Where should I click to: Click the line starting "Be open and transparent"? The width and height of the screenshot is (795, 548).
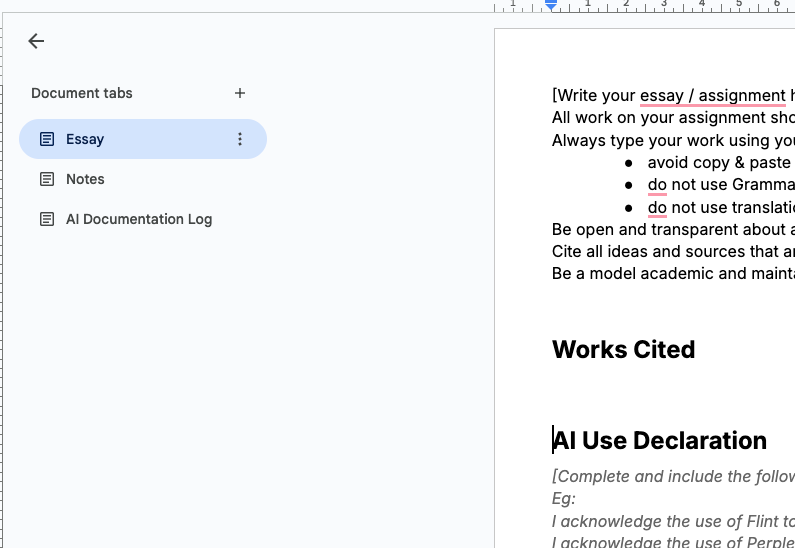coord(672,230)
